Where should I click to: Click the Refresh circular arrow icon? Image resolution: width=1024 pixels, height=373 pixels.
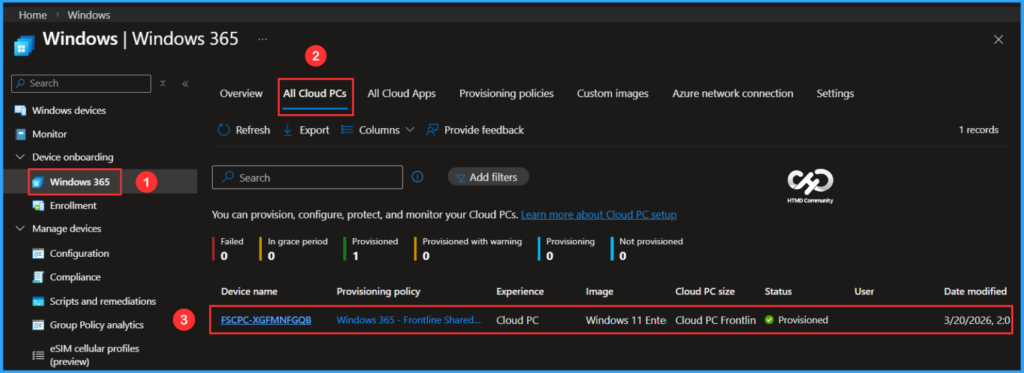click(224, 130)
